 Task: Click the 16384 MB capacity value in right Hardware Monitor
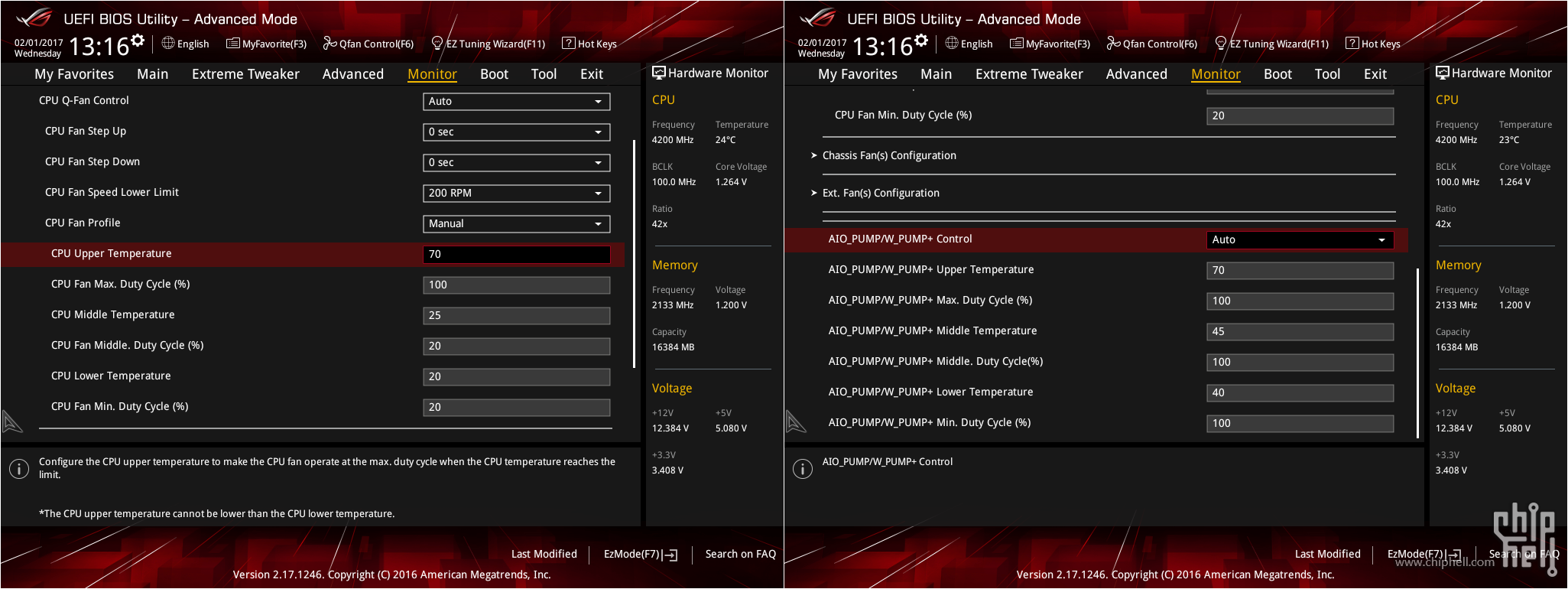[x=1456, y=347]
